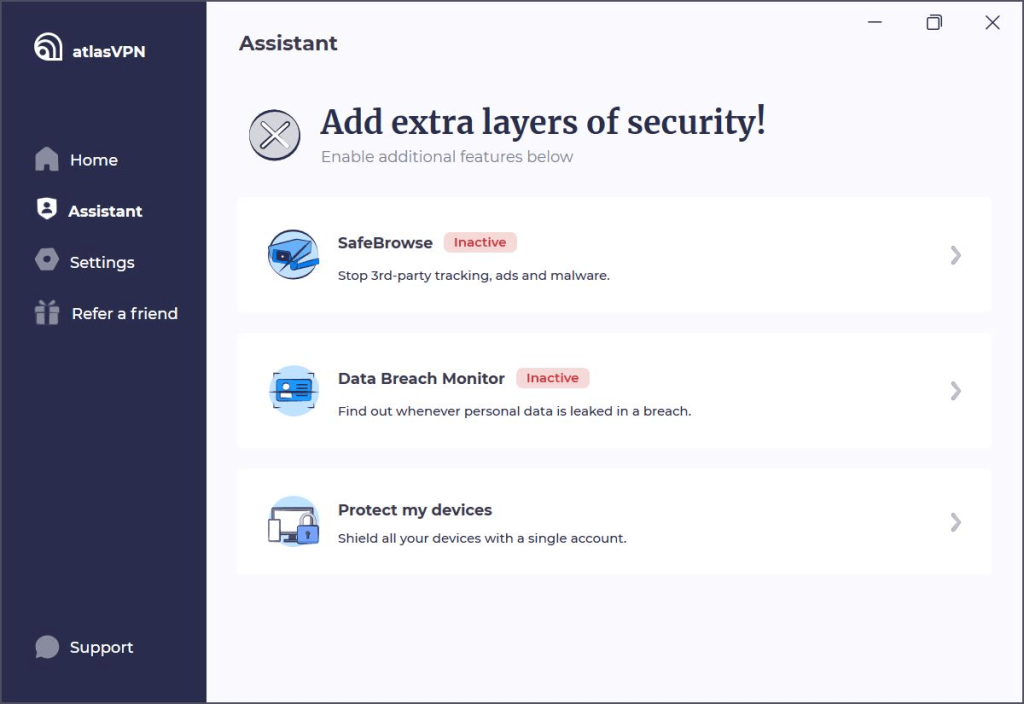Click 'Enable additional features below' subtitle
This screenshot has height=704, width=1024.
[x=447, y=157]
